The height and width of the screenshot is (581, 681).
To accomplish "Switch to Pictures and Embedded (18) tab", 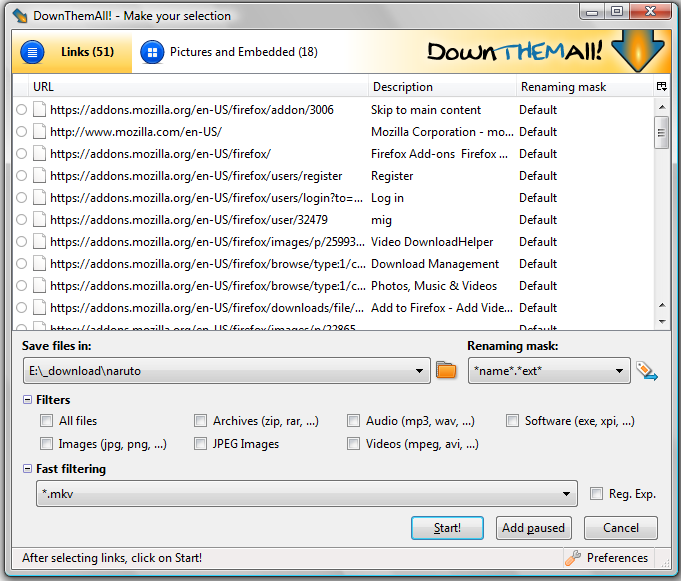I will click(x=229, y=52).
